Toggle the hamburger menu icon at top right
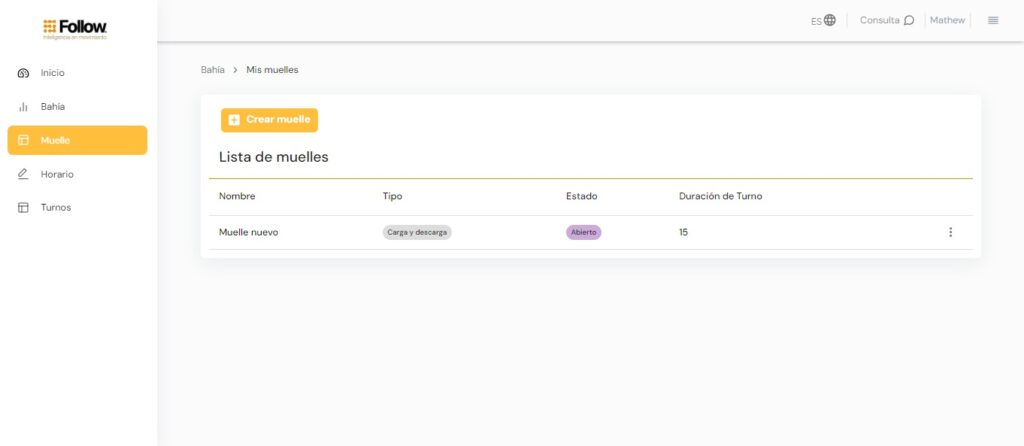The image size is (1024, 446). click(993, 20)
